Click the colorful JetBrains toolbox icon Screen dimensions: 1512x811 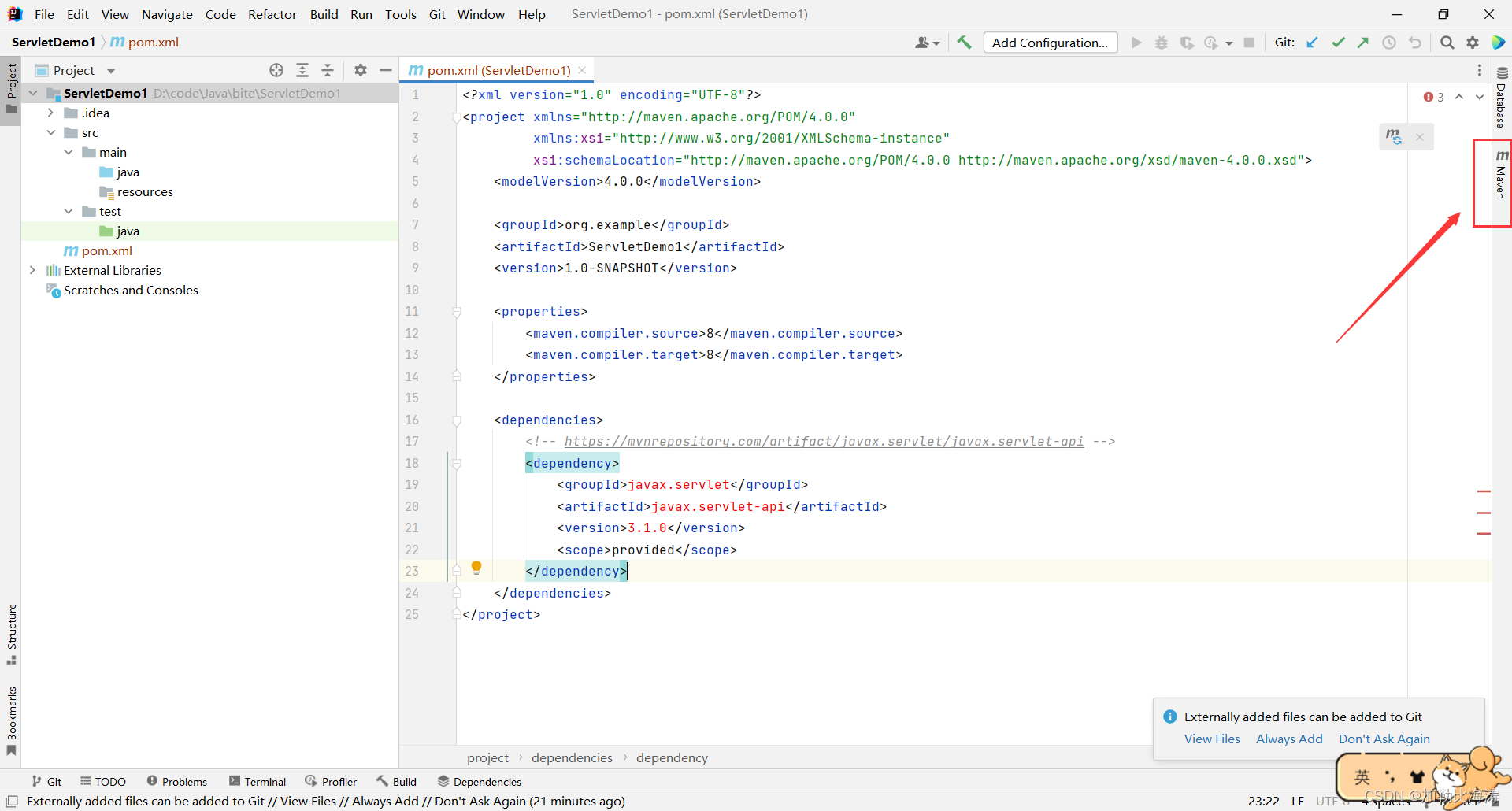tap(1499, 43)
